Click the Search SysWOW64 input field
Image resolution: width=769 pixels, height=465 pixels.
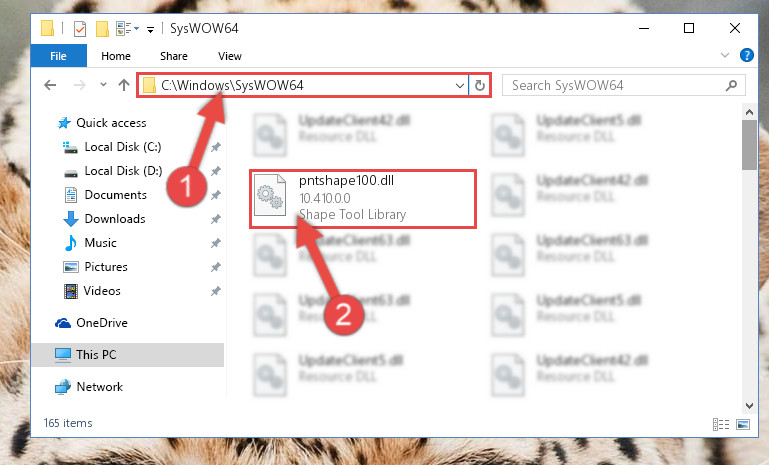click(x=616, y=85)
